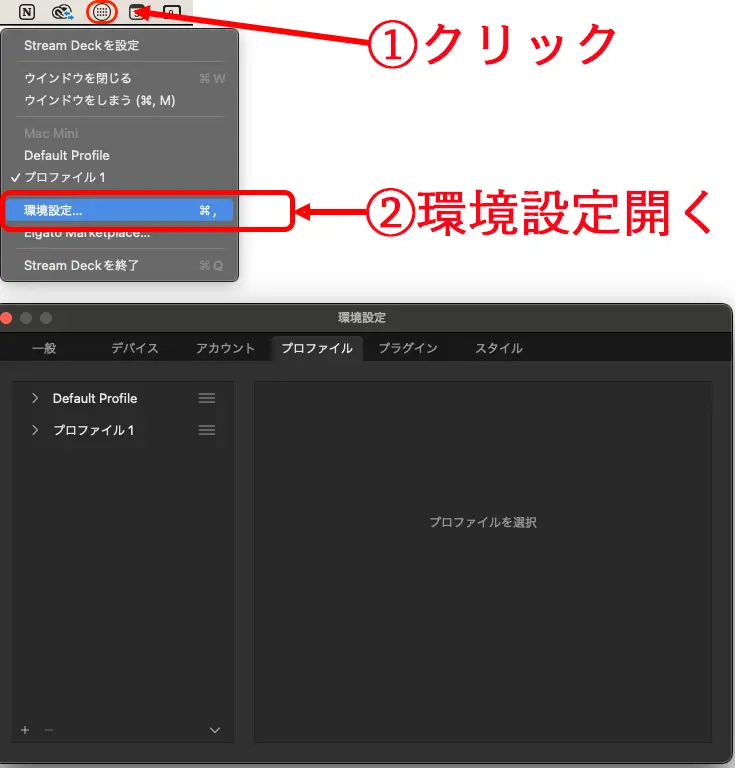Switch to the スタイル tab
The width and height of the screenshot is (735, 768).
499,348
